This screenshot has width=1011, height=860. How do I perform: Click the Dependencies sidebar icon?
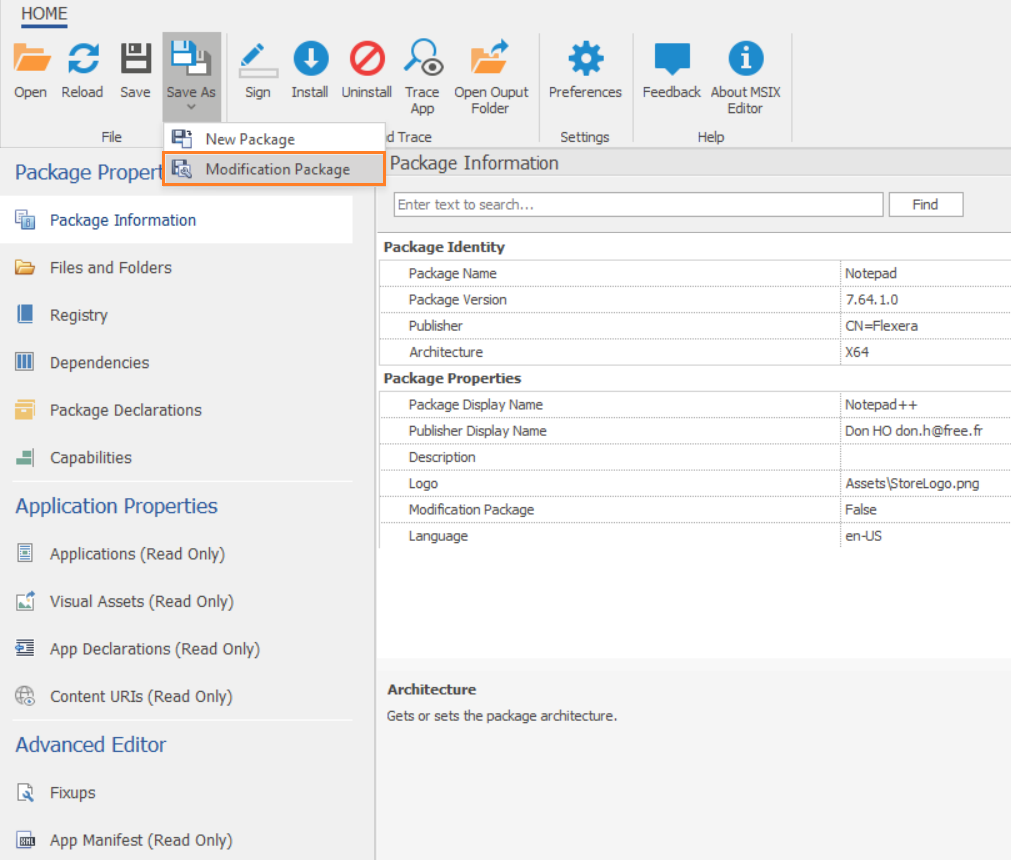click(x=25, y=362)
